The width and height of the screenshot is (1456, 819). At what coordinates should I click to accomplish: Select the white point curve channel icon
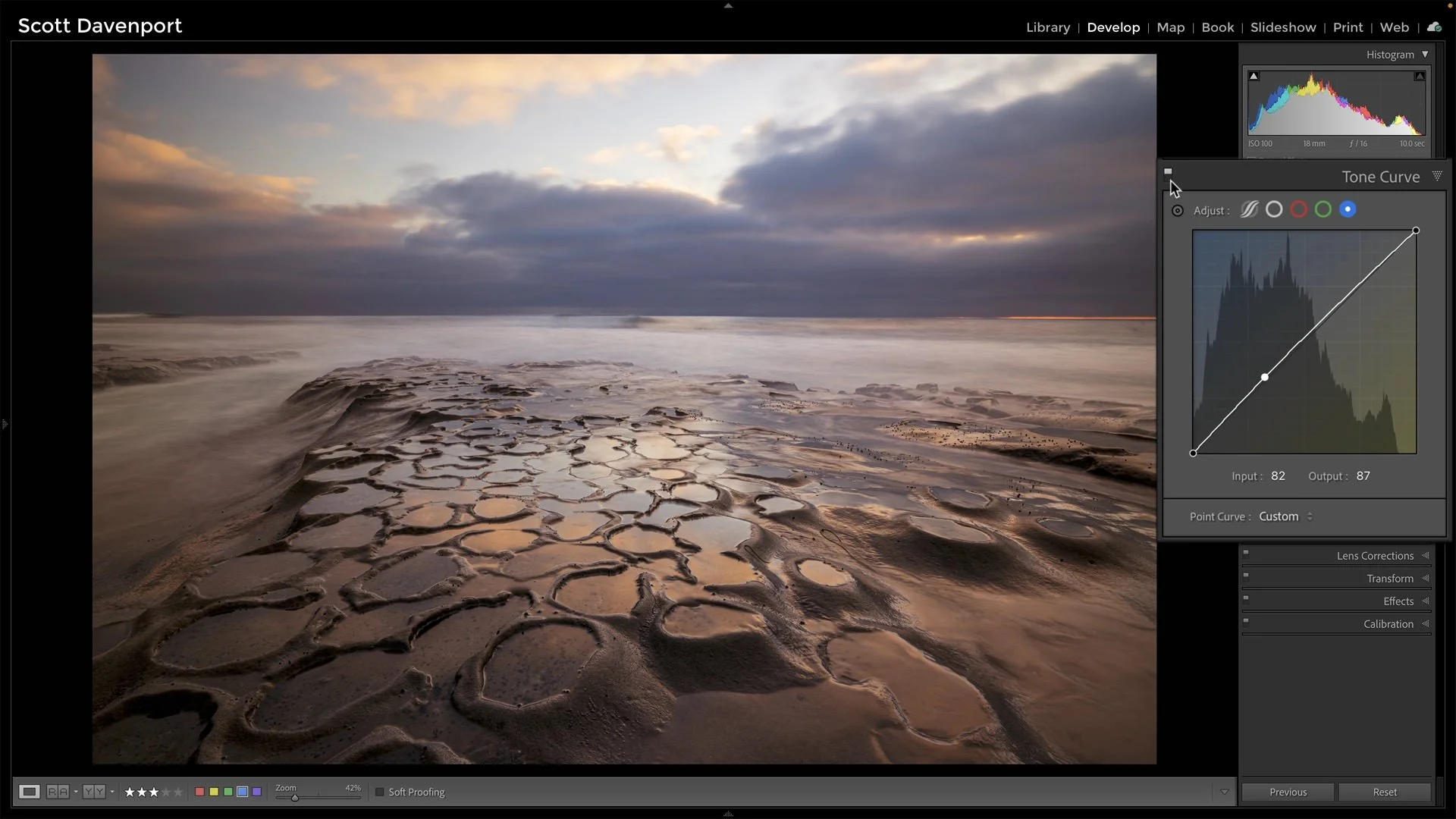1273,209
